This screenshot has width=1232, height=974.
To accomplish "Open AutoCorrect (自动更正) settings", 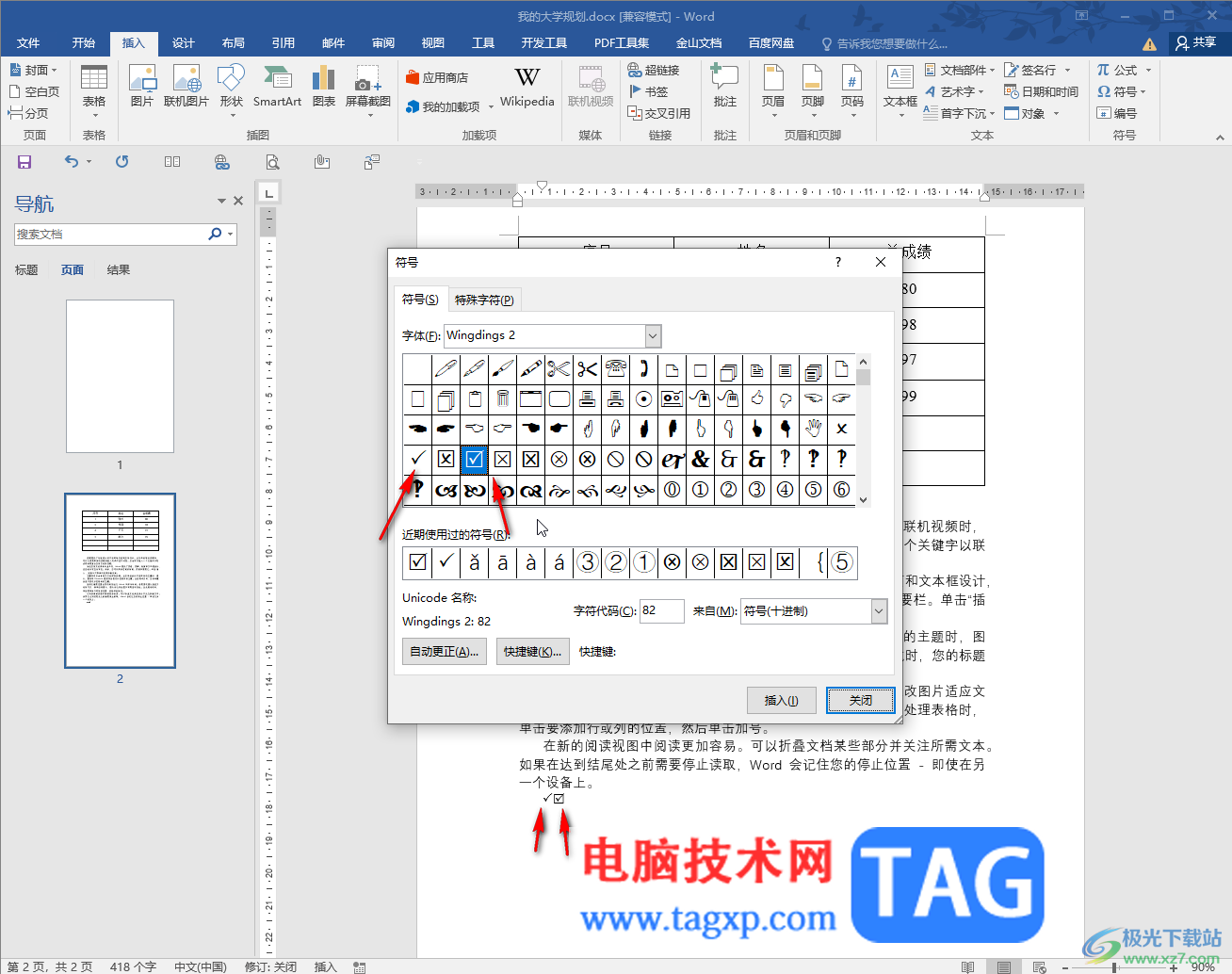I will pyautogui.click(x=445, y=652).
